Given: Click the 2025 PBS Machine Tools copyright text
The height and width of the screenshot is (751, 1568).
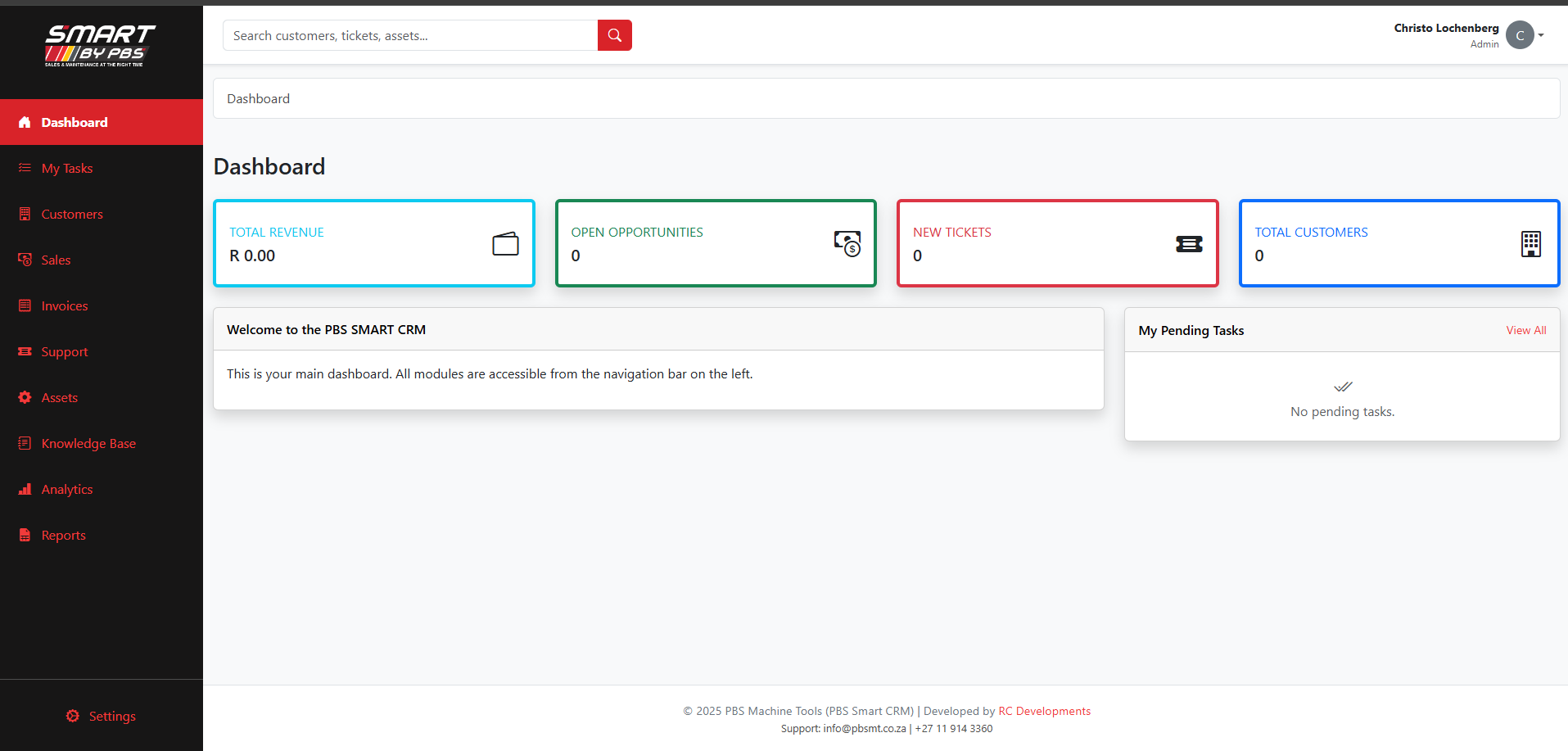Looking at the screenshot, I should (x=798, y=711).
